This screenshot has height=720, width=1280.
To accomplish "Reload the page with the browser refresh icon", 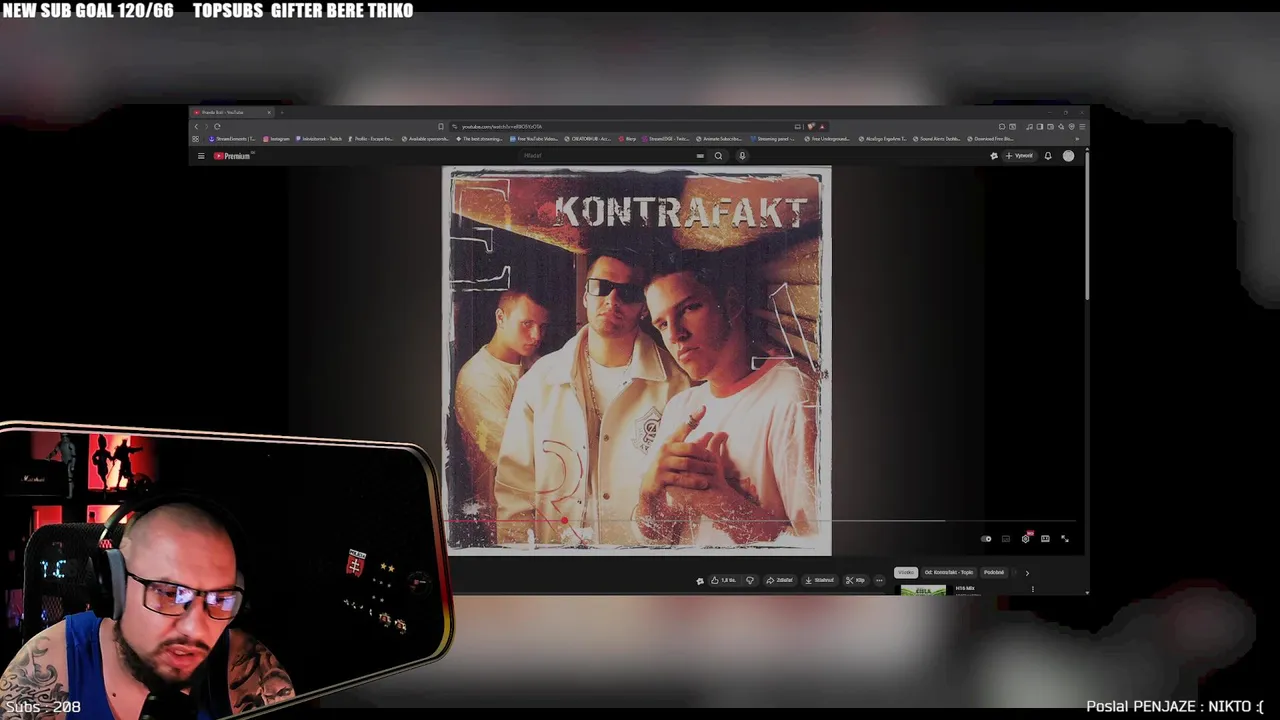I will 217,127.
